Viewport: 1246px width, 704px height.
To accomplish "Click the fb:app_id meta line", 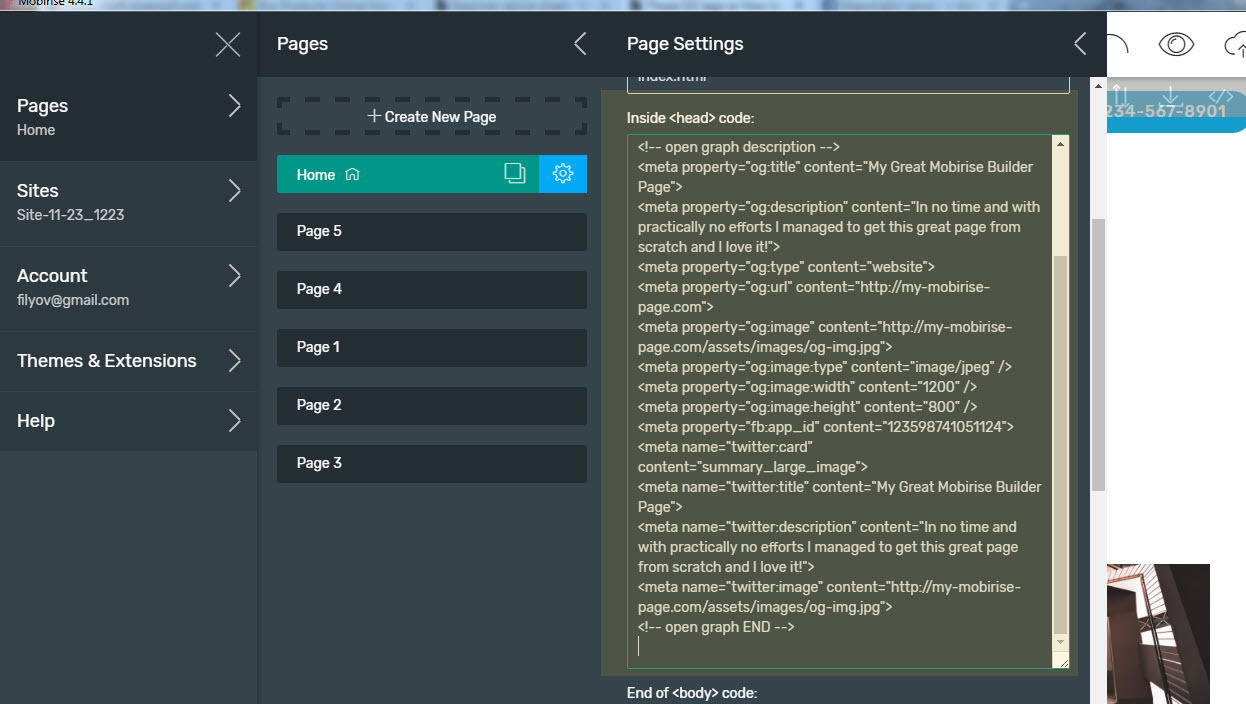I will (x=826, y=427).
